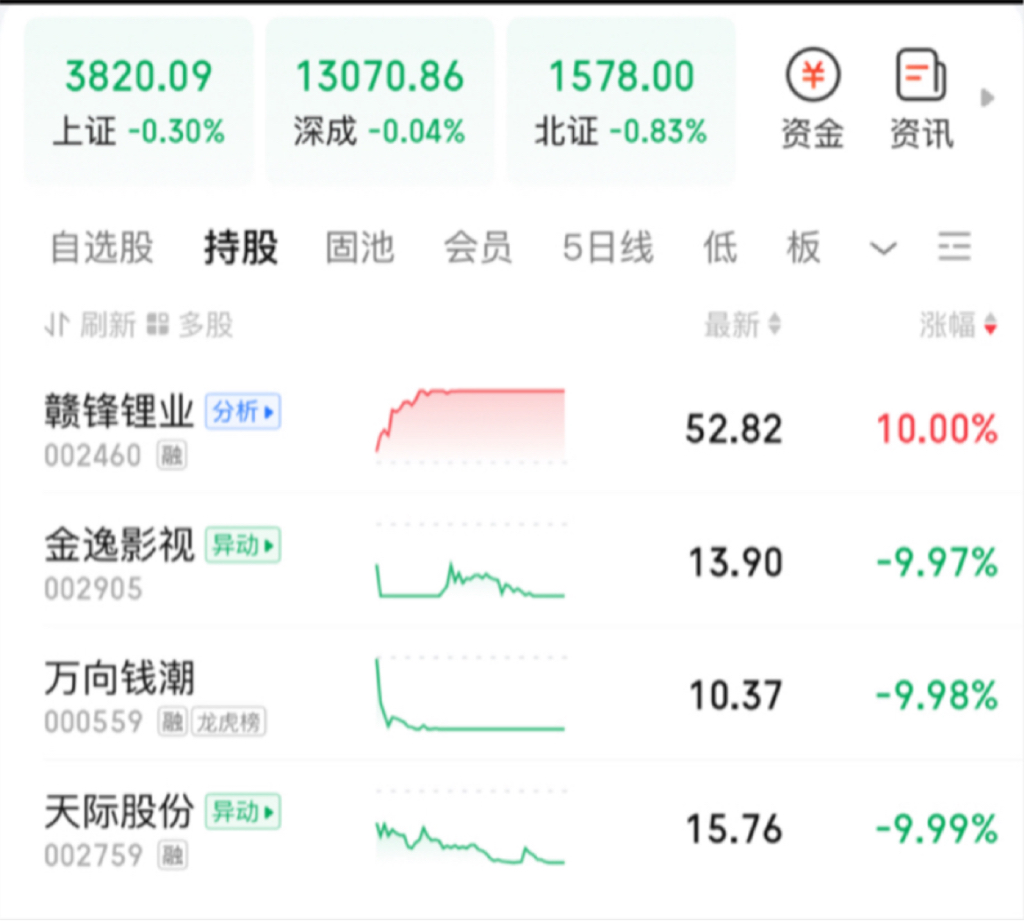
Task: Tap the 融 badge under 天际股份
Action: pos(172,856)
